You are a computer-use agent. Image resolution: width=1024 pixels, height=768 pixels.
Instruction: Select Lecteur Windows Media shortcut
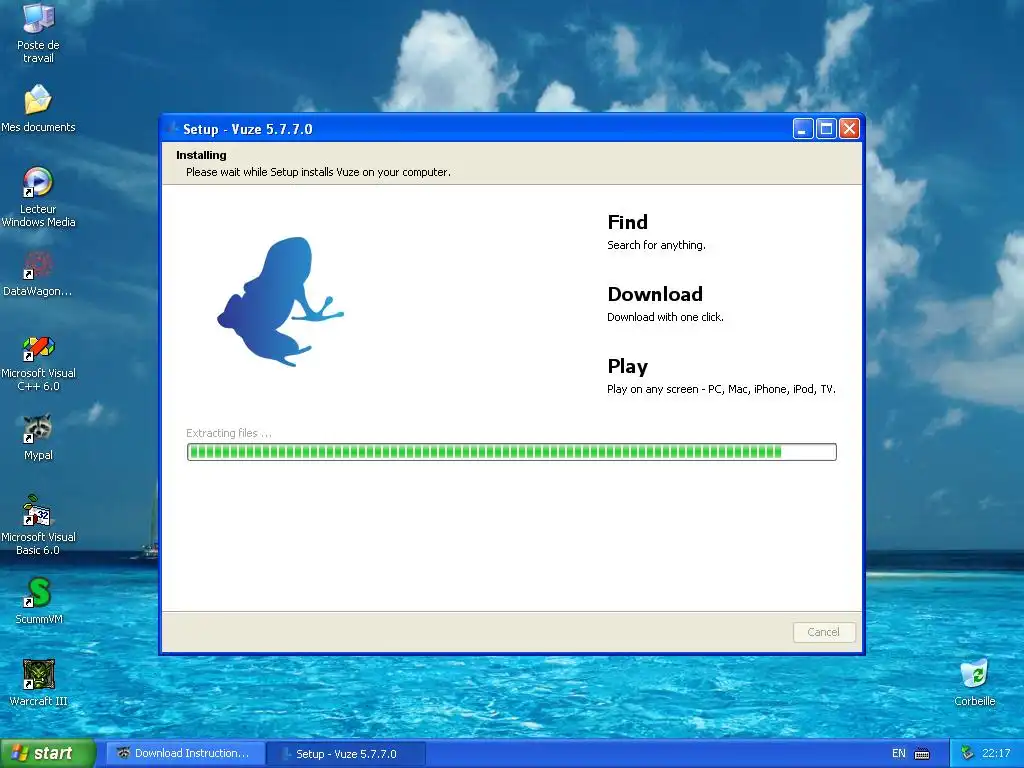tap(38, 197)
